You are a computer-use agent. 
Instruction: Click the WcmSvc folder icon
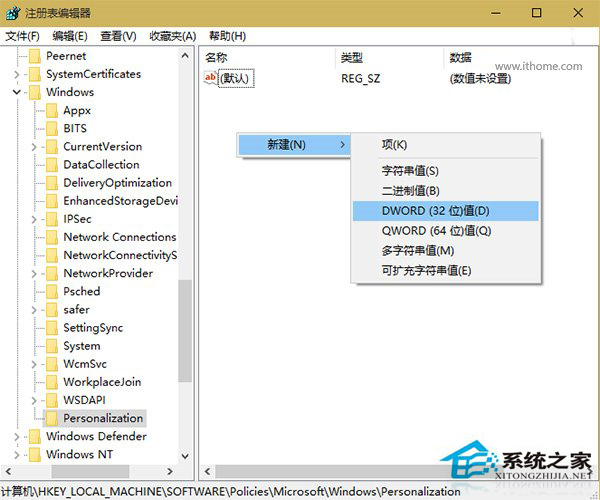point(52,364)
